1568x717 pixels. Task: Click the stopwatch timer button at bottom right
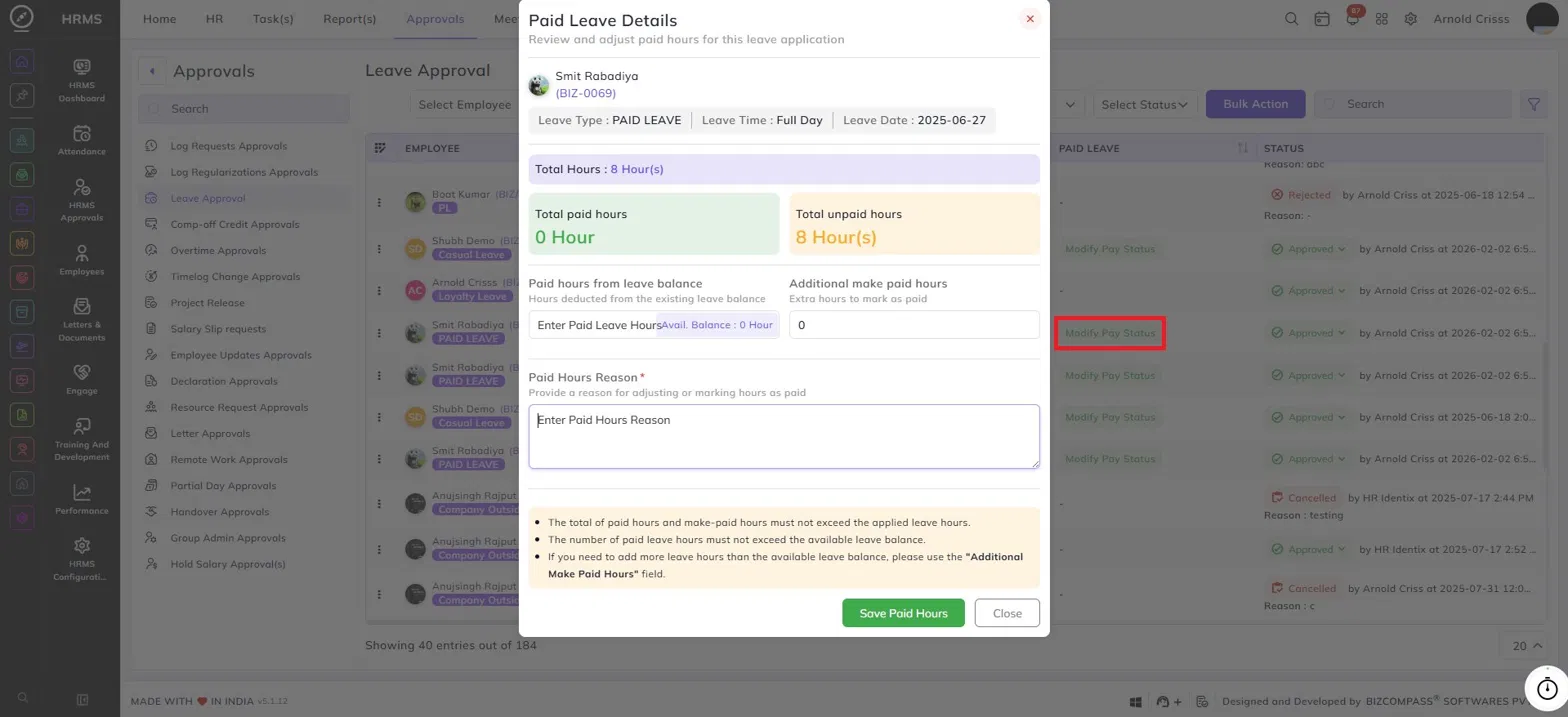(1546, 688)
